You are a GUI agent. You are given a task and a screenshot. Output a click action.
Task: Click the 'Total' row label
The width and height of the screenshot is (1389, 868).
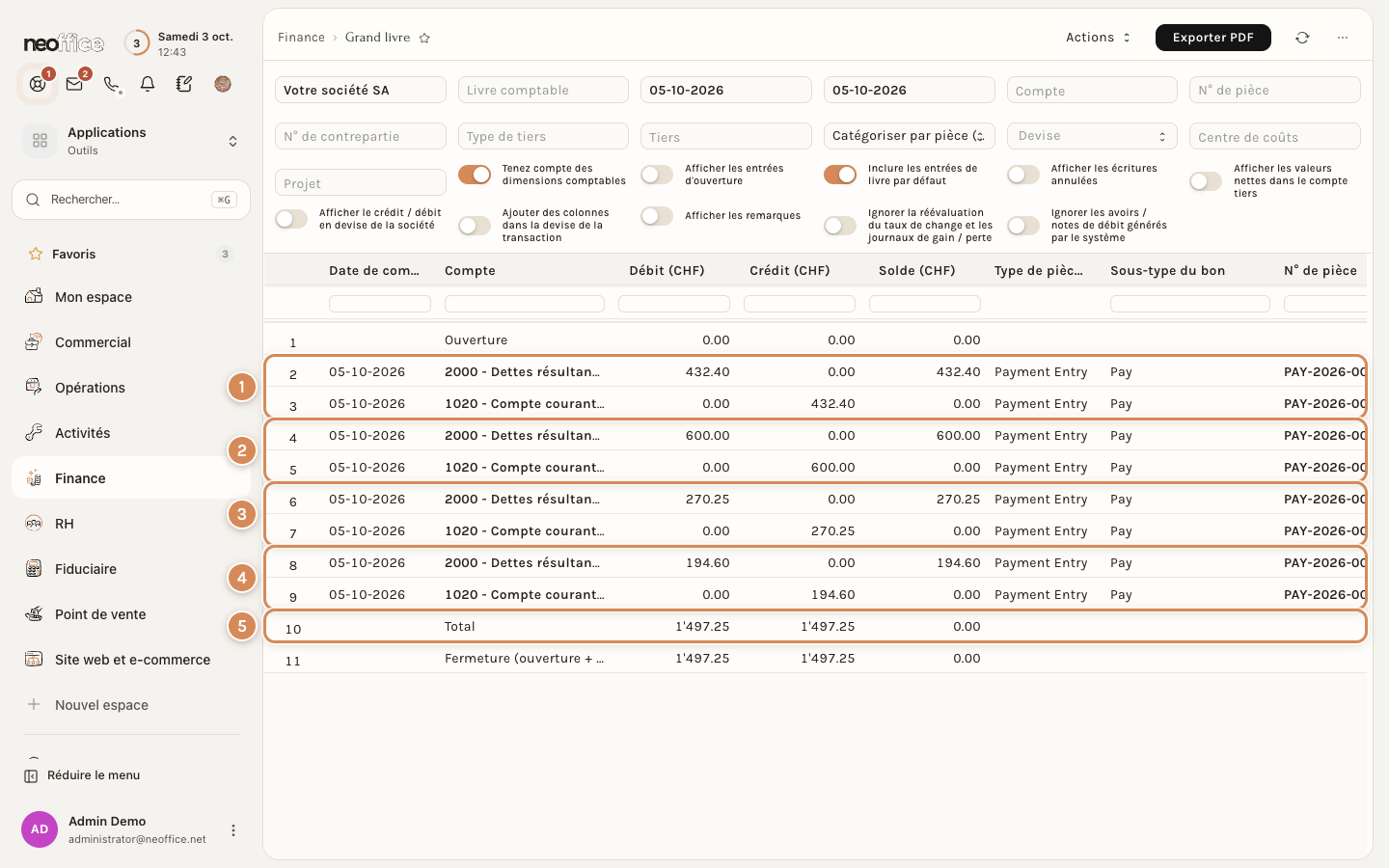(x=460, y=627)
